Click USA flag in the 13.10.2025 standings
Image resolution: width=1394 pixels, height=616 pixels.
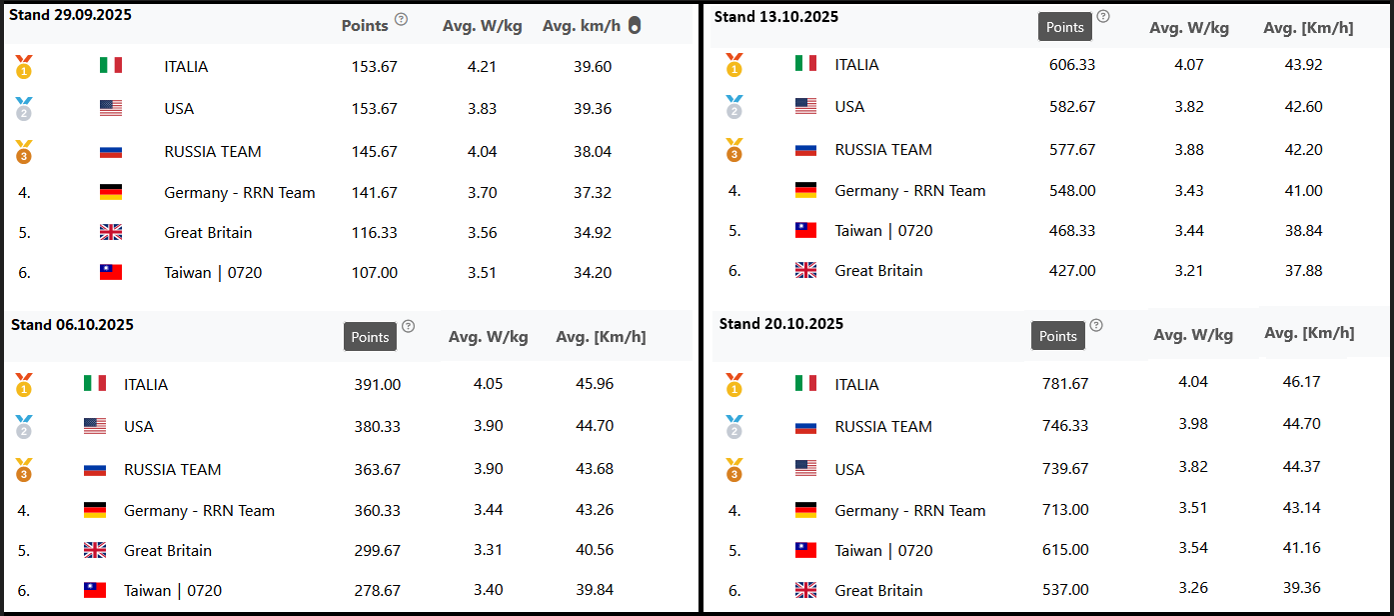(x=805, y=106)
